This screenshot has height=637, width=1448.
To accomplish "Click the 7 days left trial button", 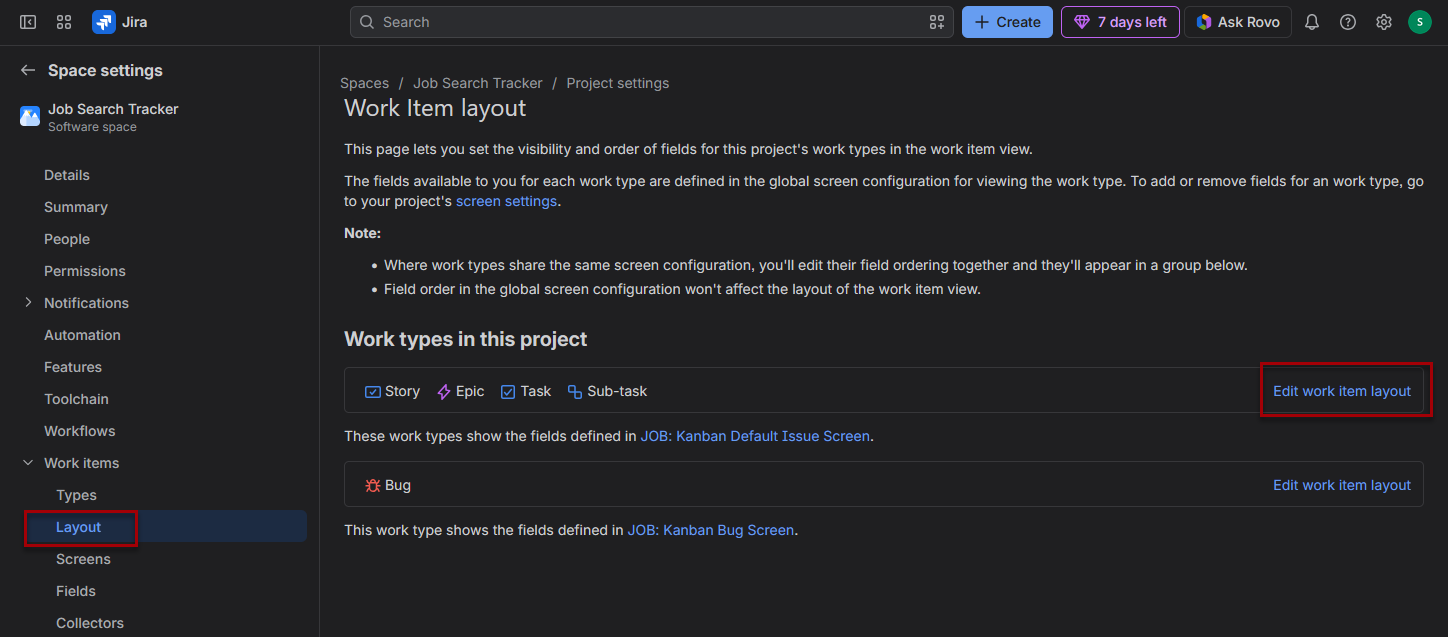I will pyautogui.click(x=1120, y=22).
